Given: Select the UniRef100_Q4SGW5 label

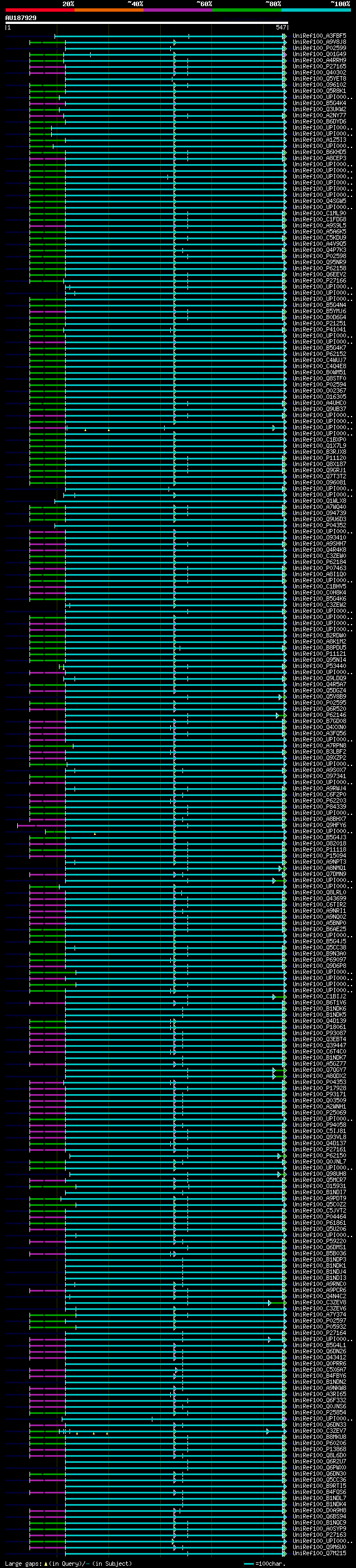Looking at the screenshot, I should tap(319, 201).
